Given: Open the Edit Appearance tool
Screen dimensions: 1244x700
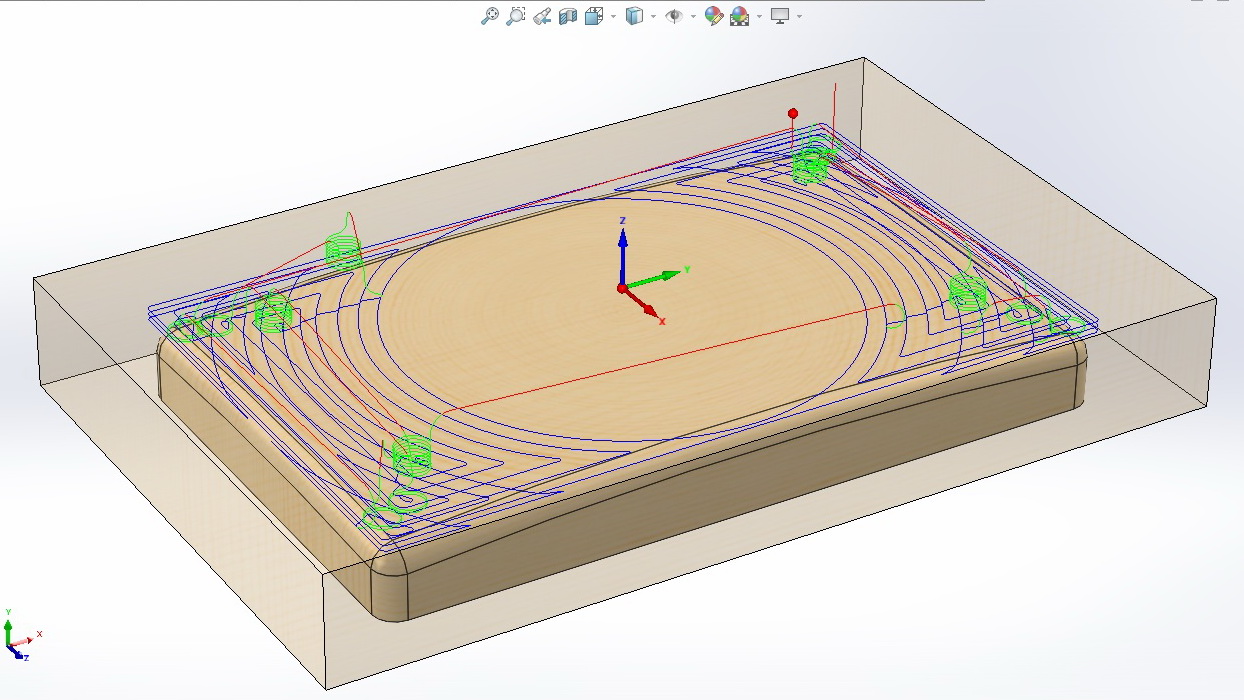Looking at the screenshot, I should point(713,16).
